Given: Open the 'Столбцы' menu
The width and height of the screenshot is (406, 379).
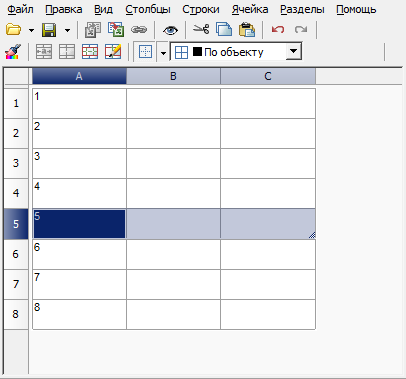Looking at the screenshot, I should [x=148, y=10].
